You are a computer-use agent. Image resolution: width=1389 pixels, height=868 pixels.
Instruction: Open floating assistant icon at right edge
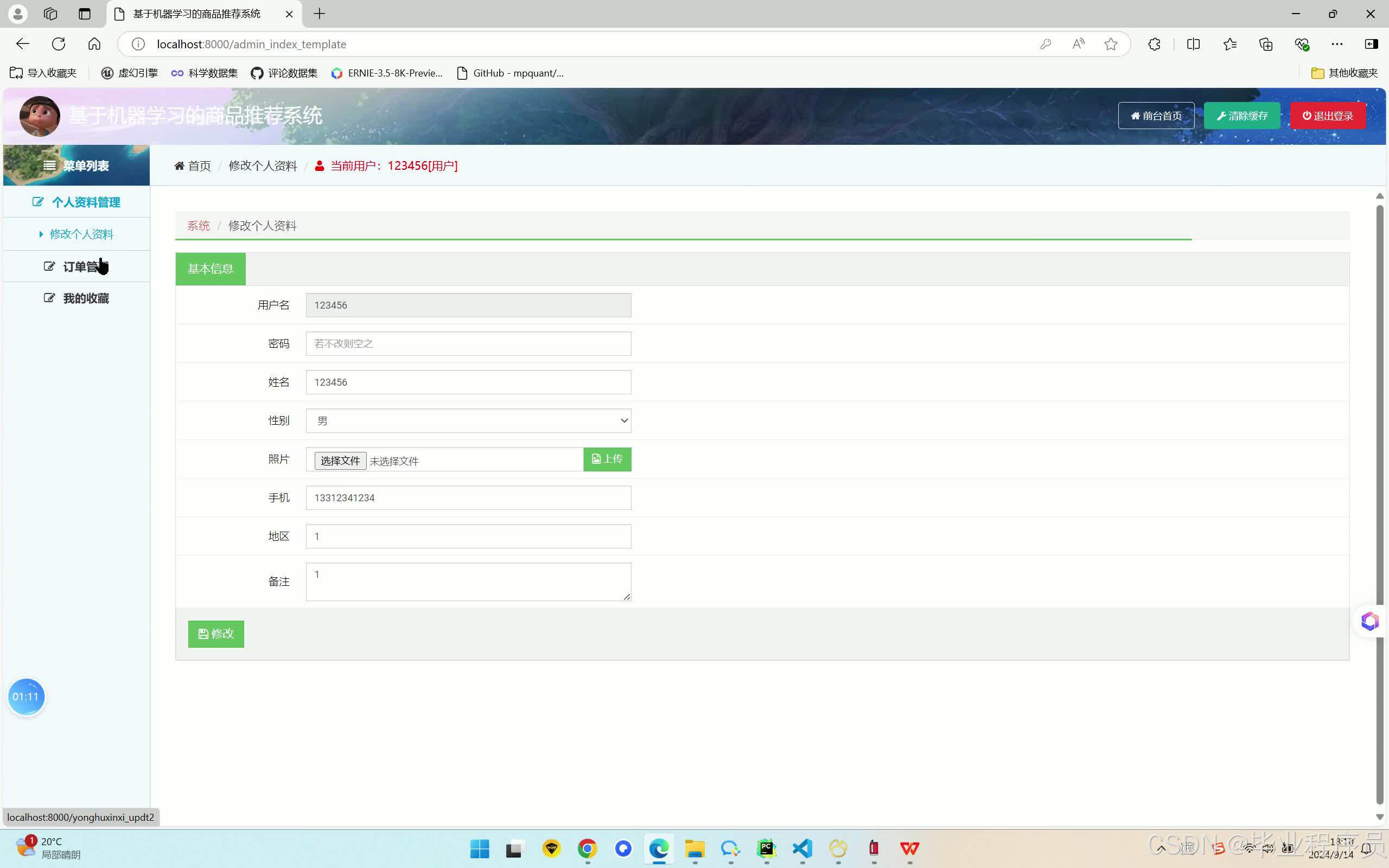pyautogui.click(x=1370, y=621)
